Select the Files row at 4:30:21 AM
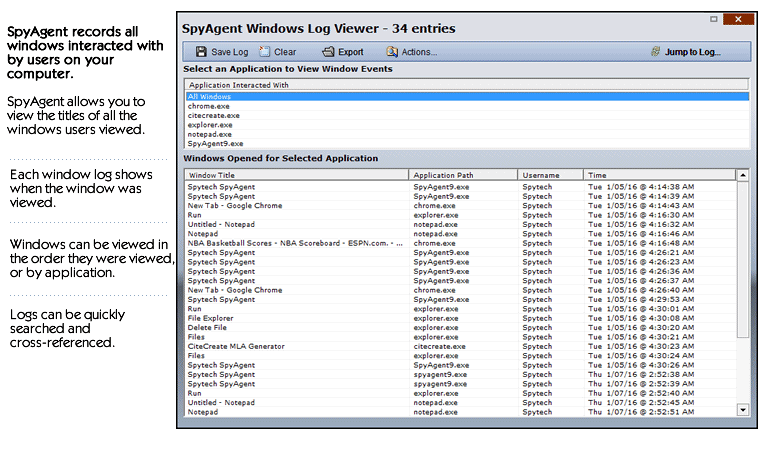The image size is (761, 449). click(460, 337)
